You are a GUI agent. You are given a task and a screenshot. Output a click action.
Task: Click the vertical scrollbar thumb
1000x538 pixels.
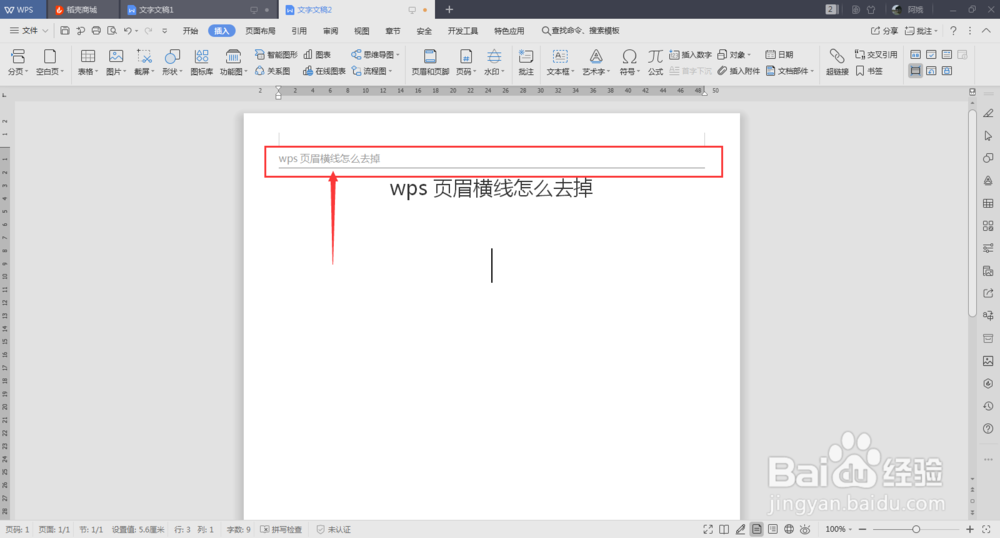(x=972, y=213)
